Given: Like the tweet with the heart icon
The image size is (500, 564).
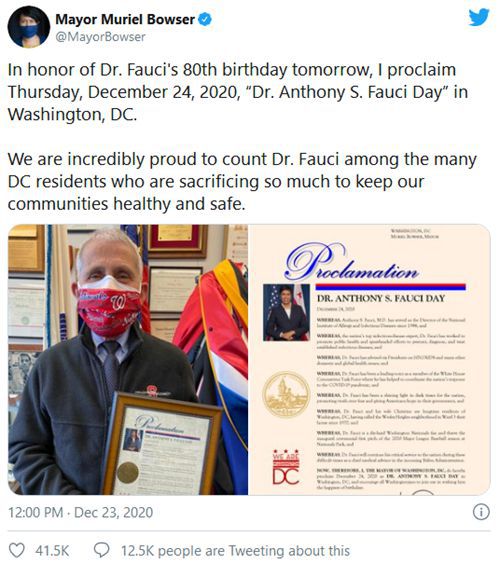Looking at the screenshot, I should click(x=17, y=550).
